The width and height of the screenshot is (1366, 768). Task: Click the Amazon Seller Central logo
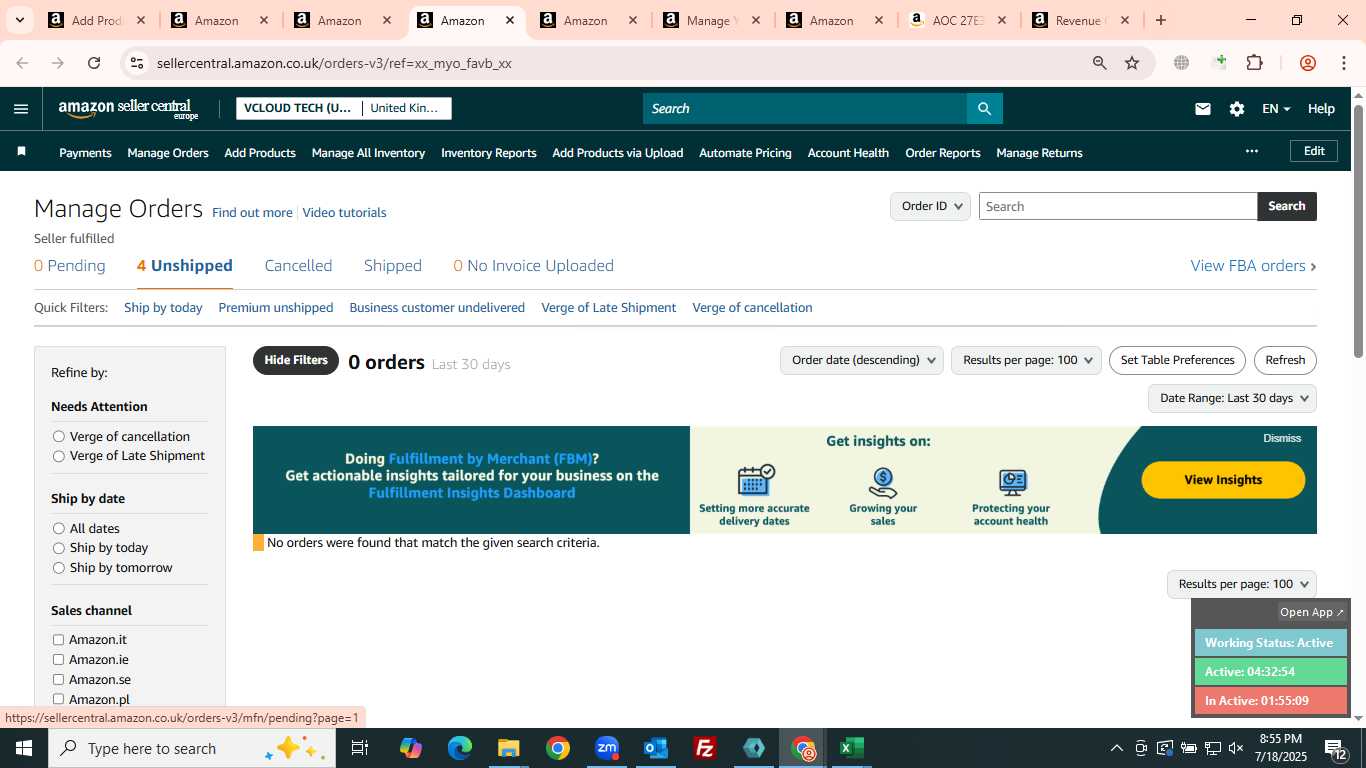(129, 109)
